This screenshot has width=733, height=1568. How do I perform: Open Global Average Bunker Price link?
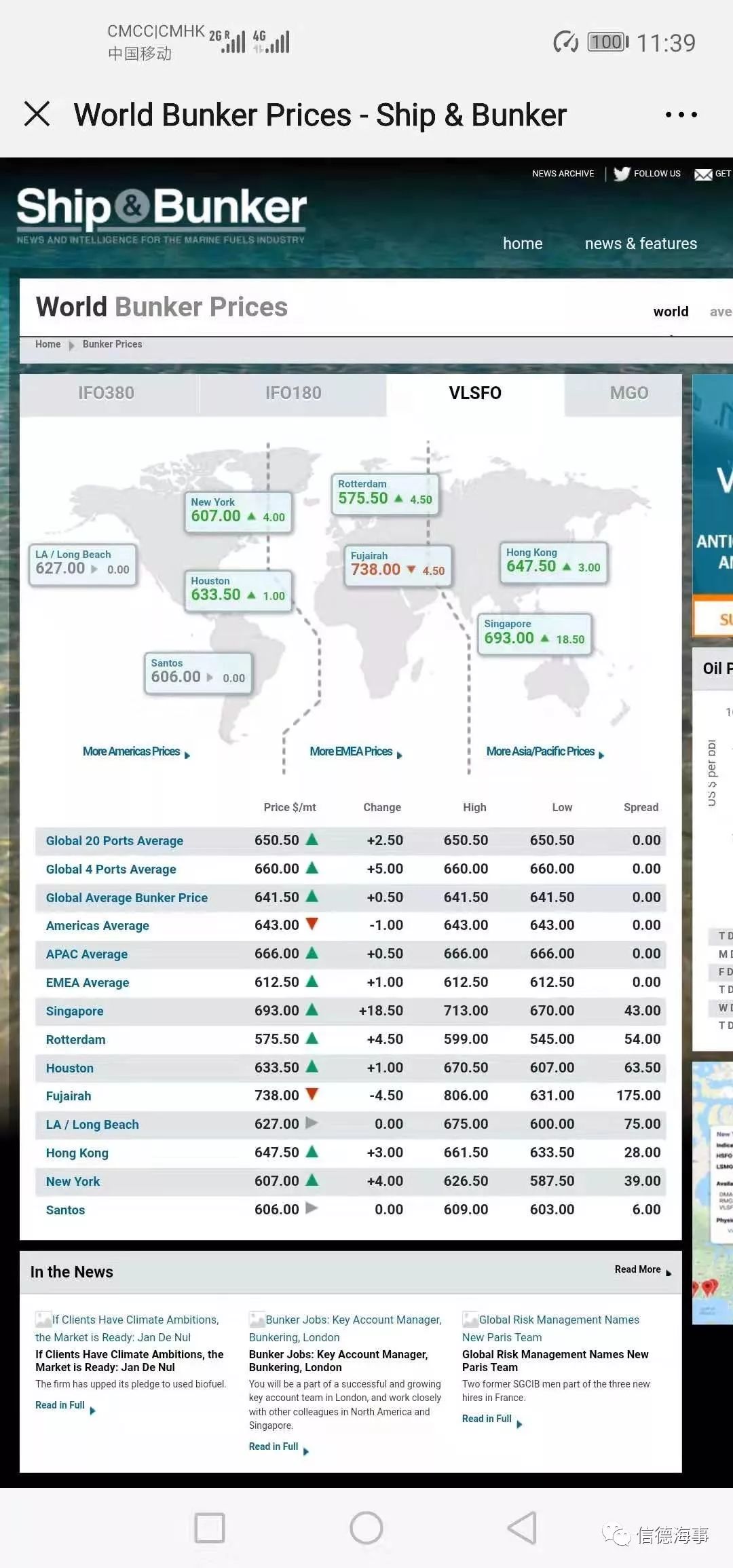click(x=127, y=898)
